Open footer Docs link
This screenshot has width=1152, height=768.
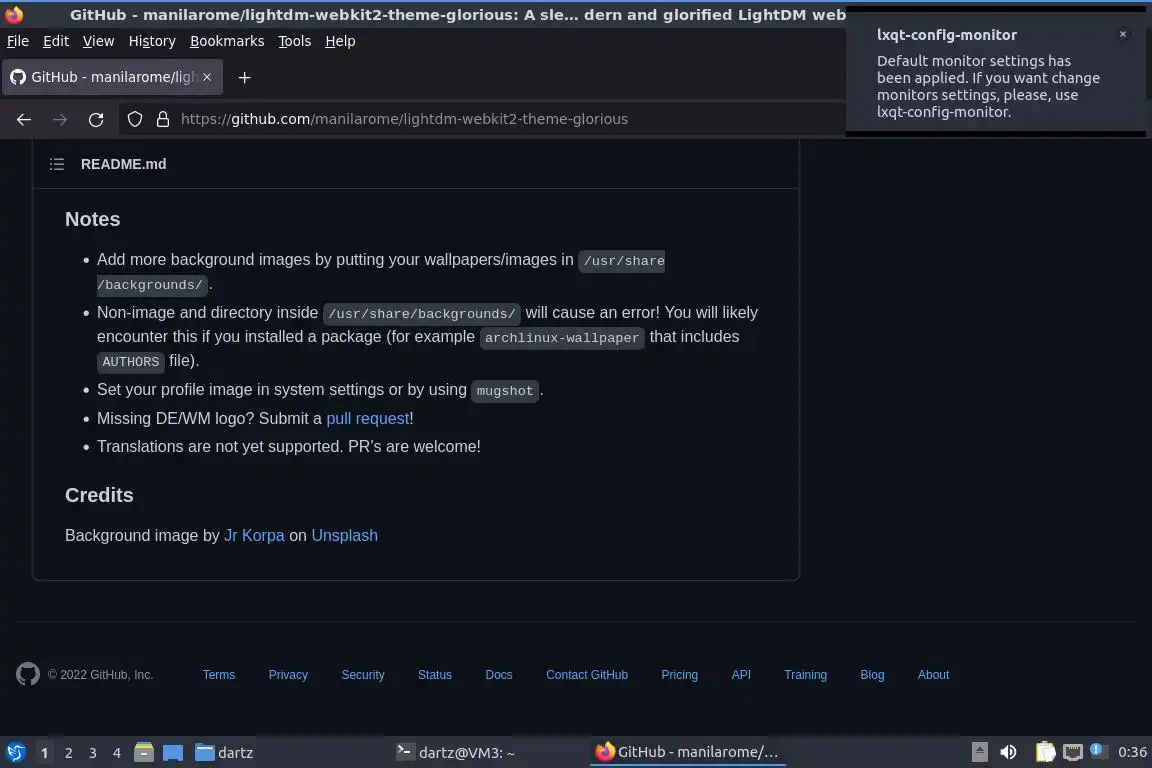coord(499,675)
